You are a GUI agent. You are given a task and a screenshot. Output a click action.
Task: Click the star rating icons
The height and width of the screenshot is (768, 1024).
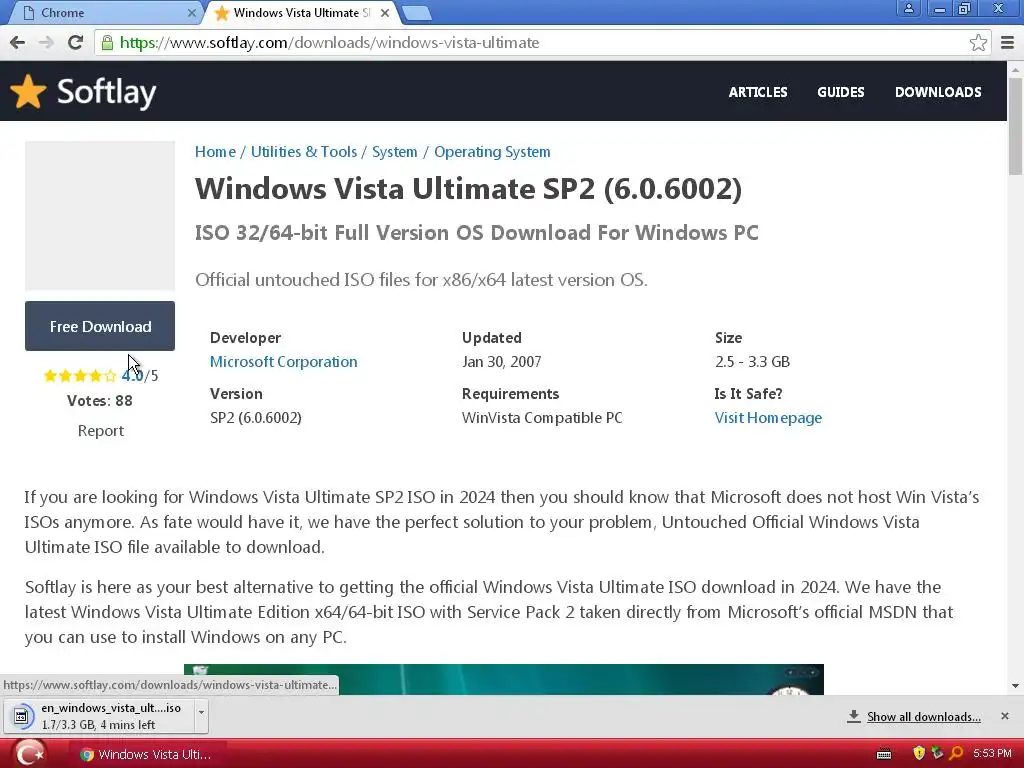click(x=80, y=376)
